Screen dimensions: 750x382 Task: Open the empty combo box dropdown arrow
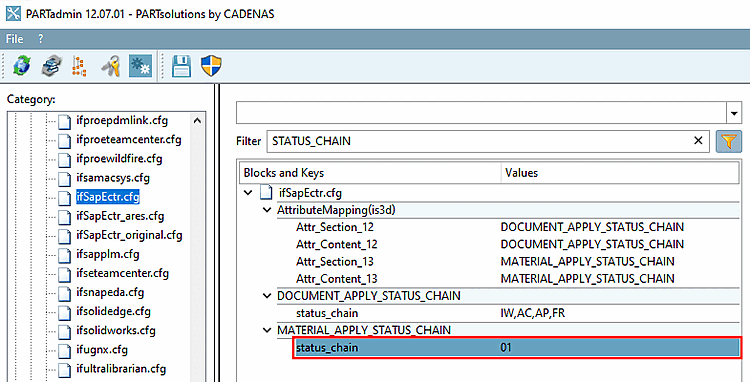[734, 113]
